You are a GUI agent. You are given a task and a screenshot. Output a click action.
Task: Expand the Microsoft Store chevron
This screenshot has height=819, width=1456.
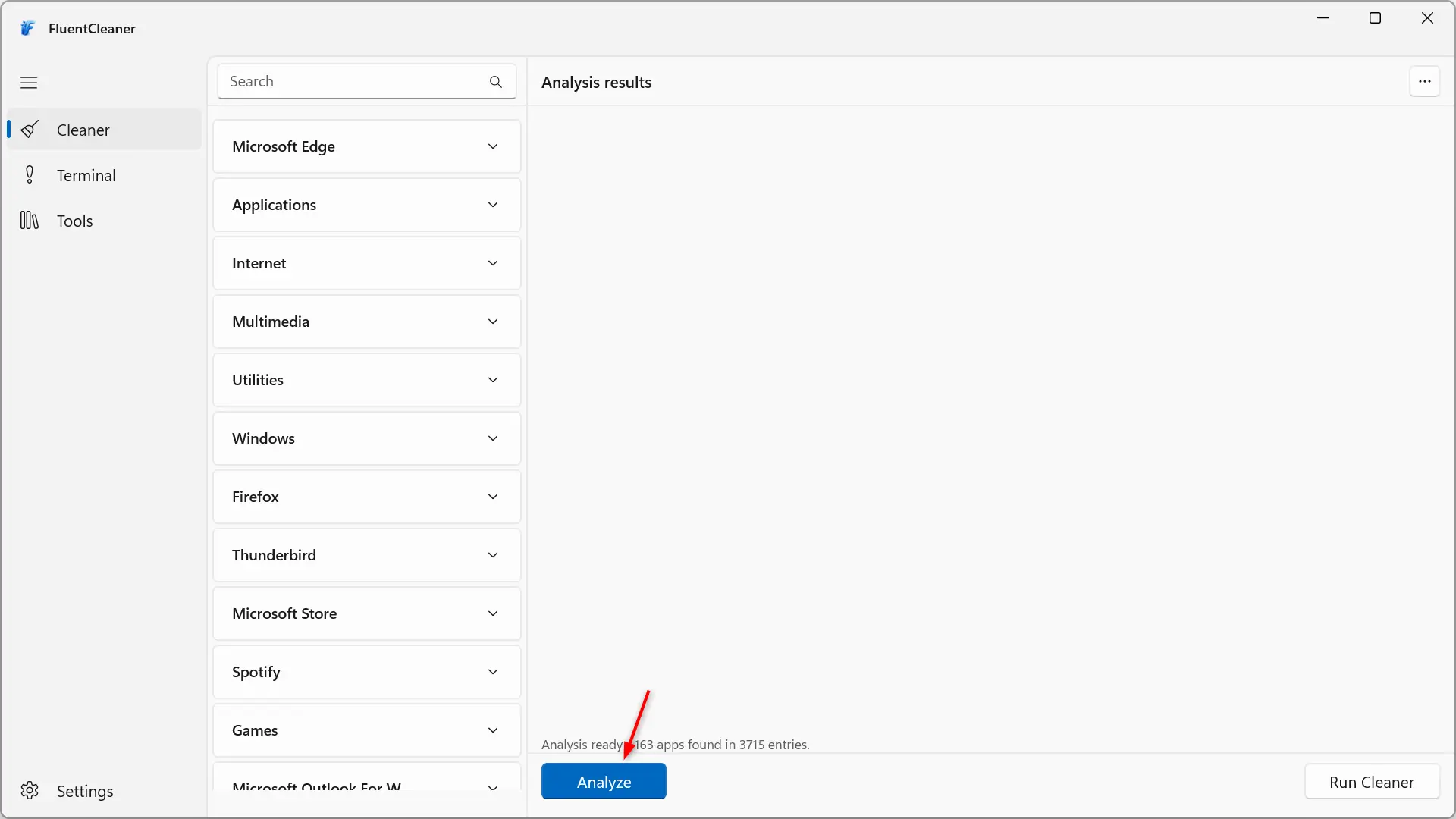click(x=493, y=613)
